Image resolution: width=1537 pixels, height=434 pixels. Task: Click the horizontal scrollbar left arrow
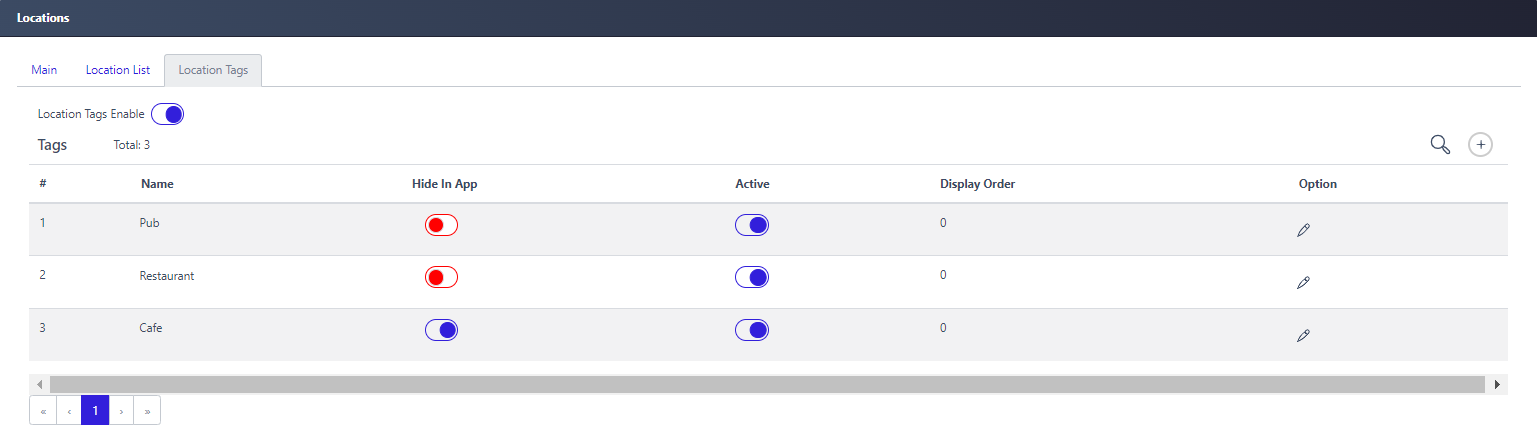(39, 384)
